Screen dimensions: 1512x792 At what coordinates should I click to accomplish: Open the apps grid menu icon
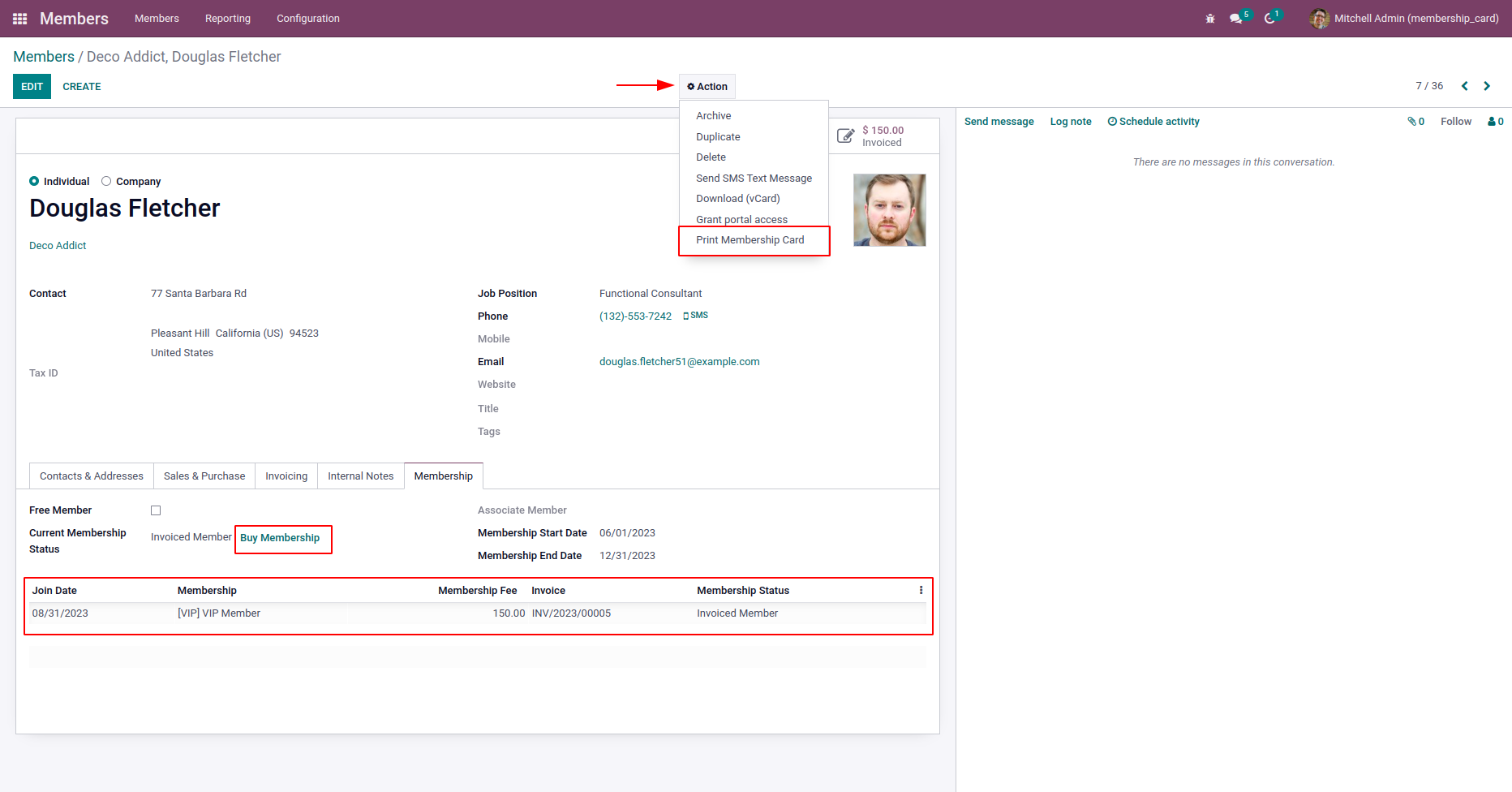coord(20,19)
